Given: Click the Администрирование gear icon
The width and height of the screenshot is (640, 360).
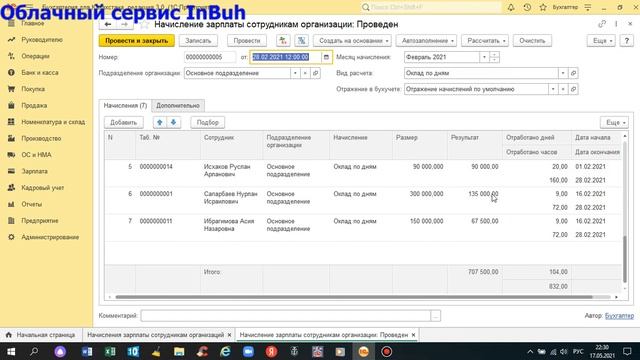Looking at the screenshot, I should (11, 237).
